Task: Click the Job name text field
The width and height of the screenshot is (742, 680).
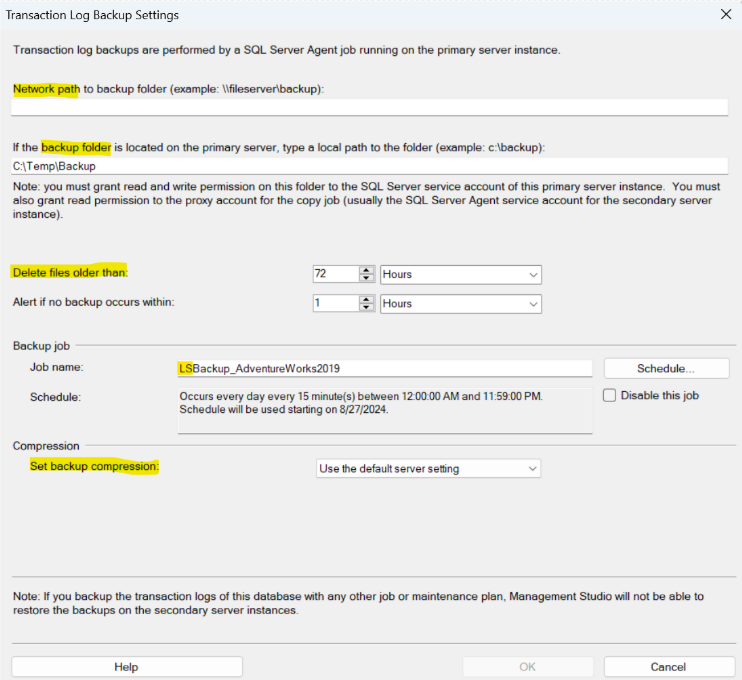Action: 384,369
